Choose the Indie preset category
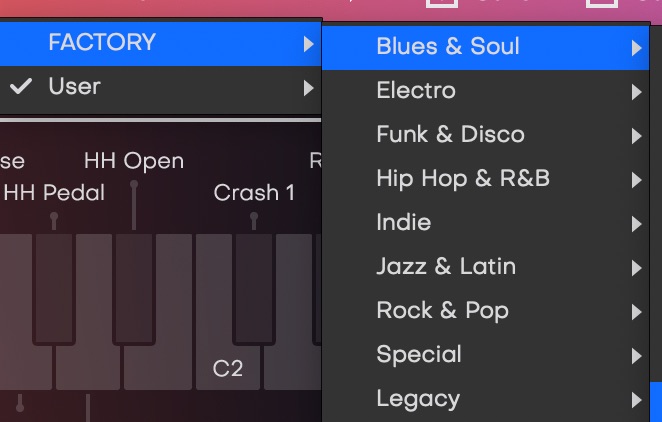 pos(404,223)
